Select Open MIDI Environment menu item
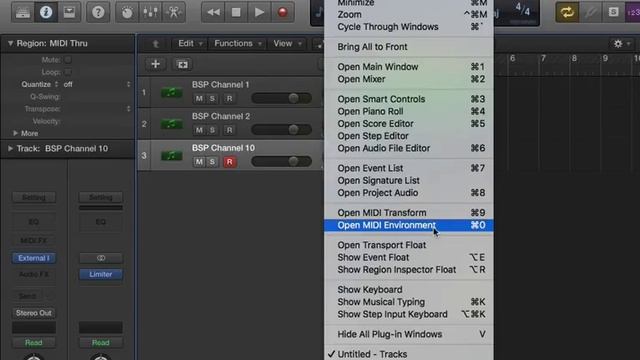Screen dimensions: 640x360 click(x=409, y=225)
